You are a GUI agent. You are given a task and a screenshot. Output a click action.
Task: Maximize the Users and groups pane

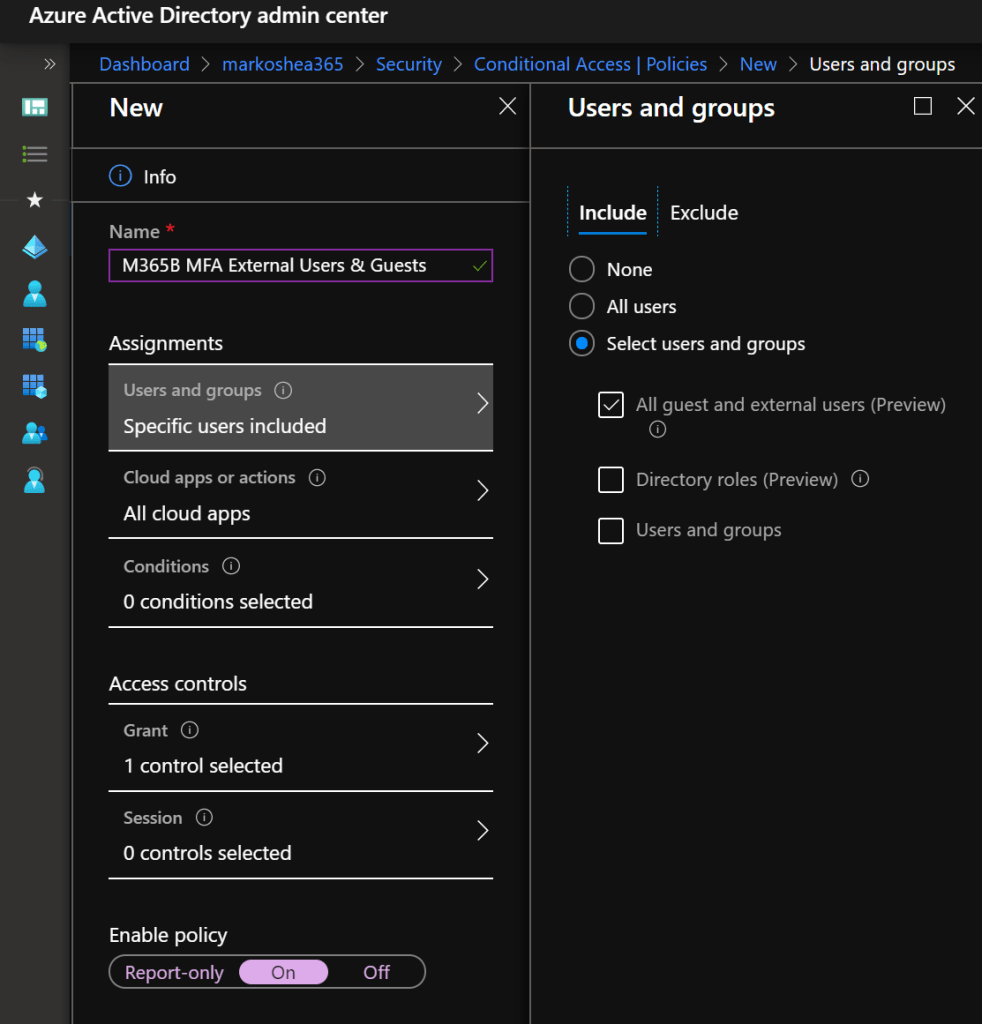point(923,106)
